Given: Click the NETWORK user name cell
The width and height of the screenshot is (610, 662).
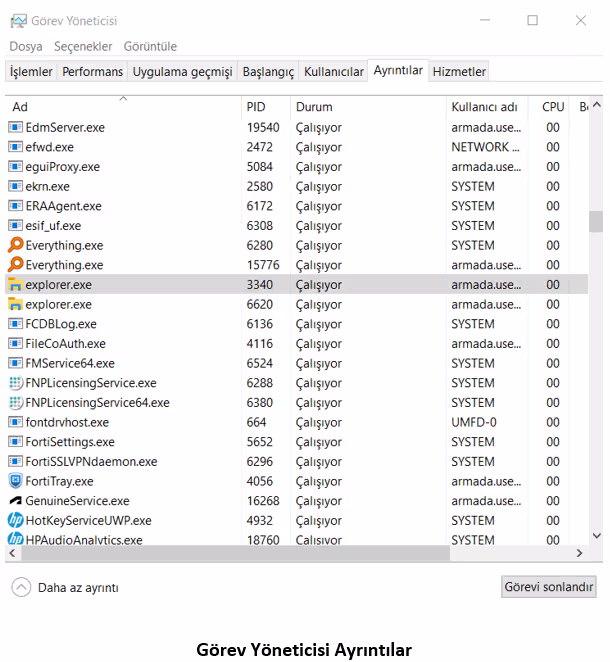Looking at the screenshot, I should (485, 147).
